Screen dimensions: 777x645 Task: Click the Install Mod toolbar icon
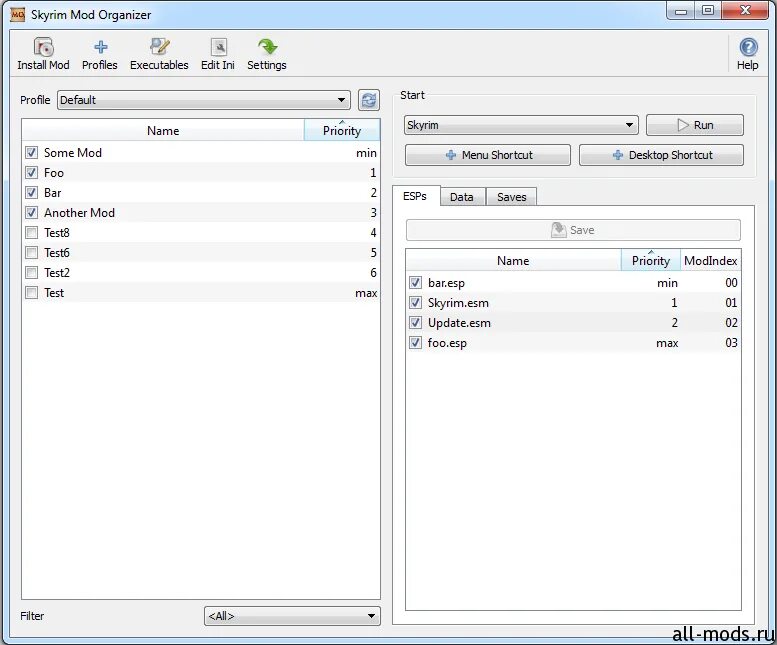click(x=43, y=54)
